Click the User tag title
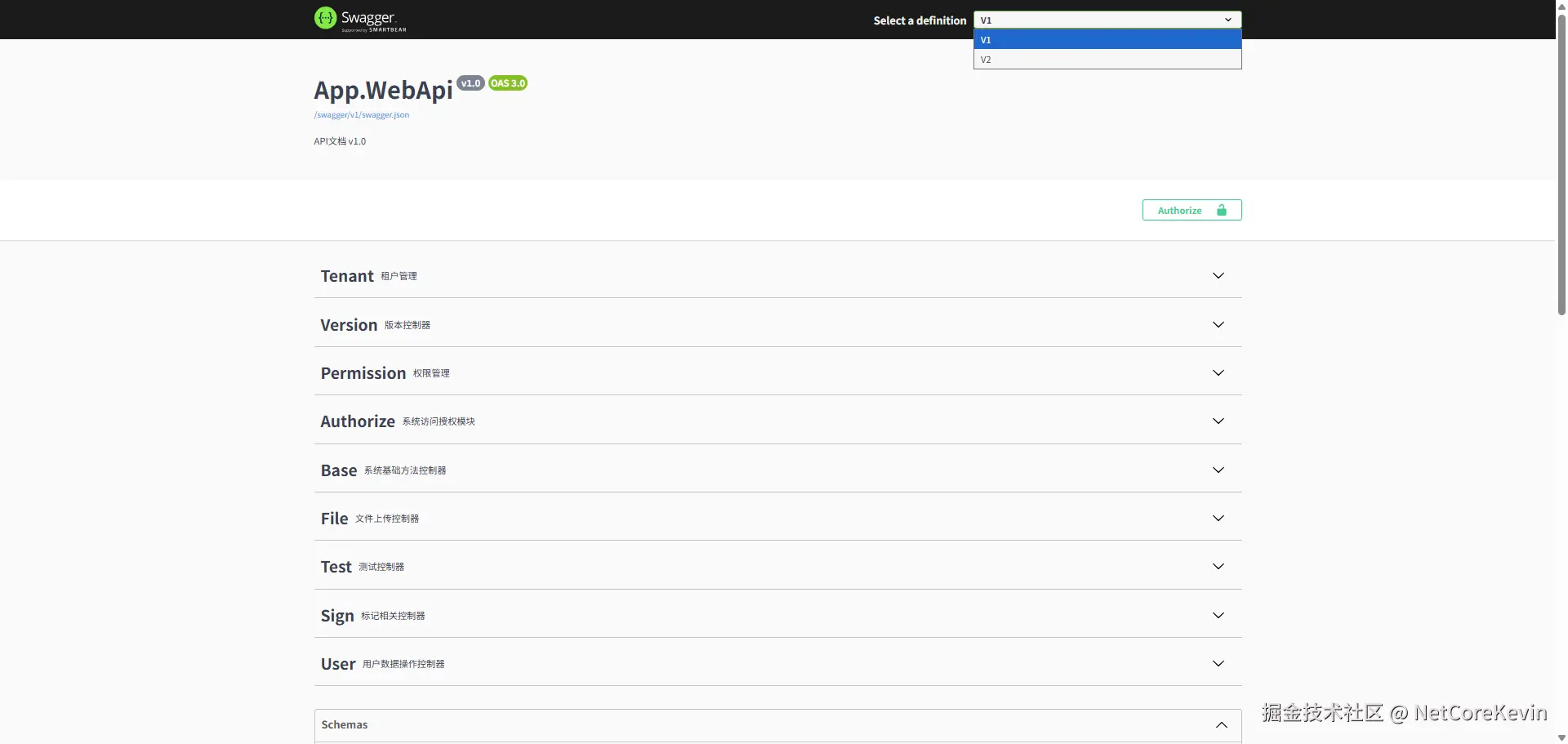This screenshot has width=1568, height=744. tap(338, 664)
